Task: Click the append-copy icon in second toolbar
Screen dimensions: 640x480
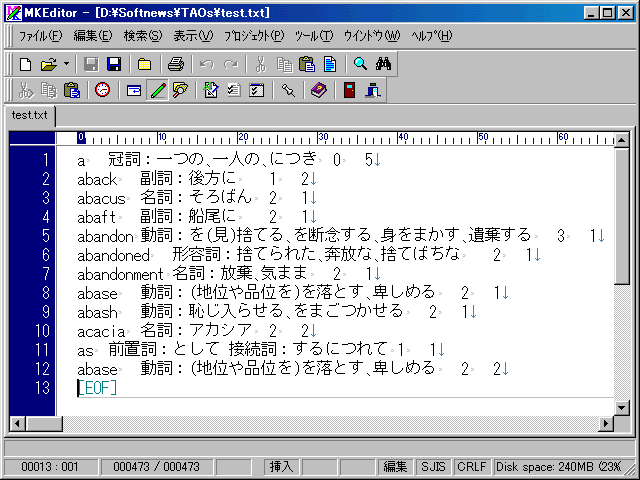Action: (49, 90)
